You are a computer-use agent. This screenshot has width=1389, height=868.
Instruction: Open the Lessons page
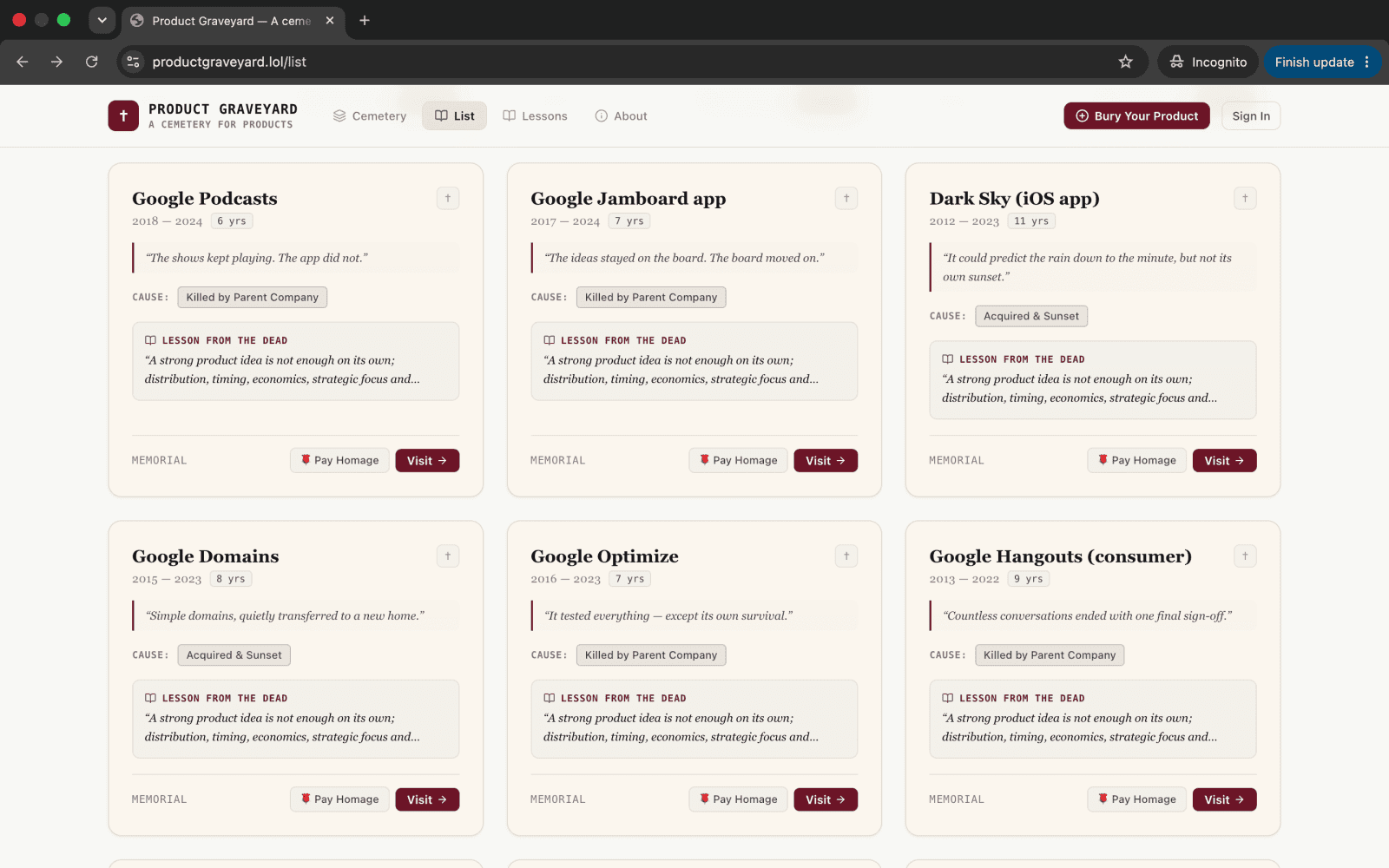(535, 115)
